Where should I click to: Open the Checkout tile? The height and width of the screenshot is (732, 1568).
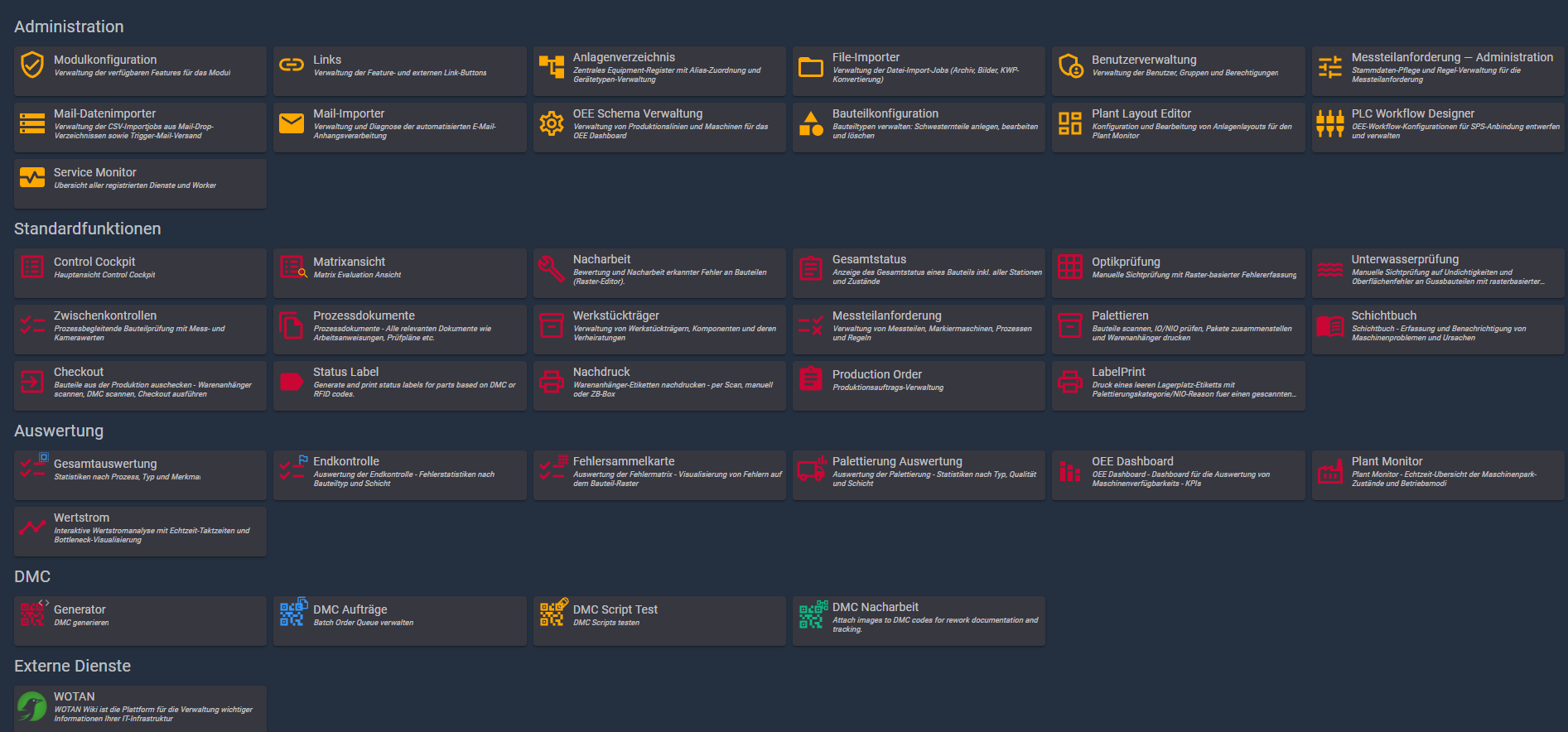click(x=140, y=386)
